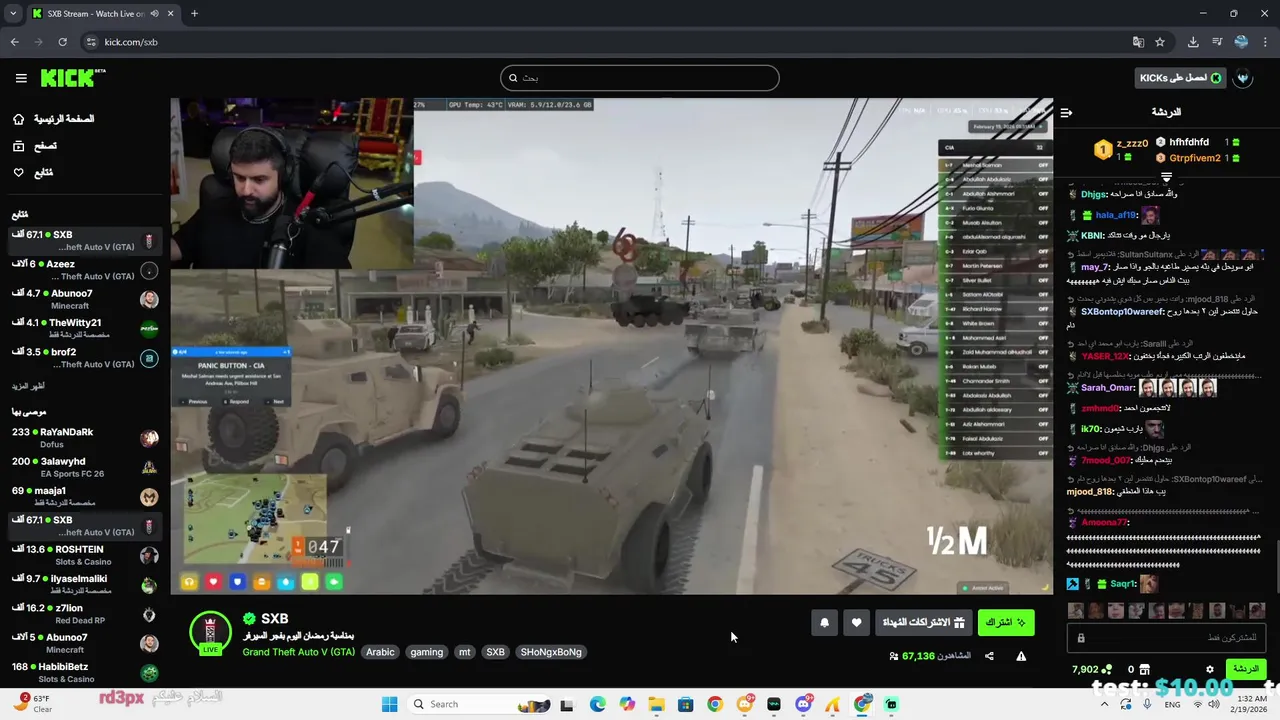Click the browser back button

[x=14, y=42]
